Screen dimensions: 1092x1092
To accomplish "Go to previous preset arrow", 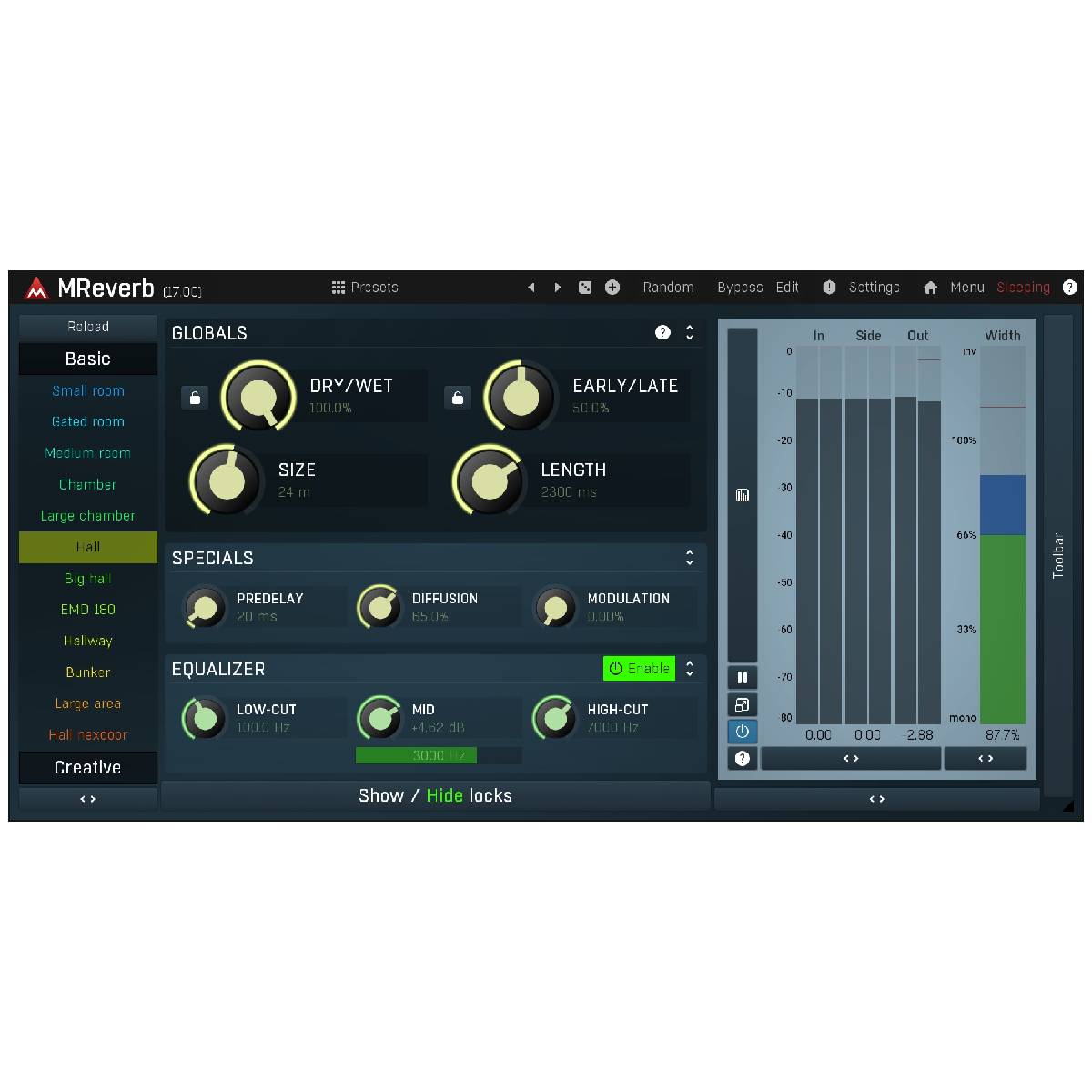I will (x=531, y=288).
